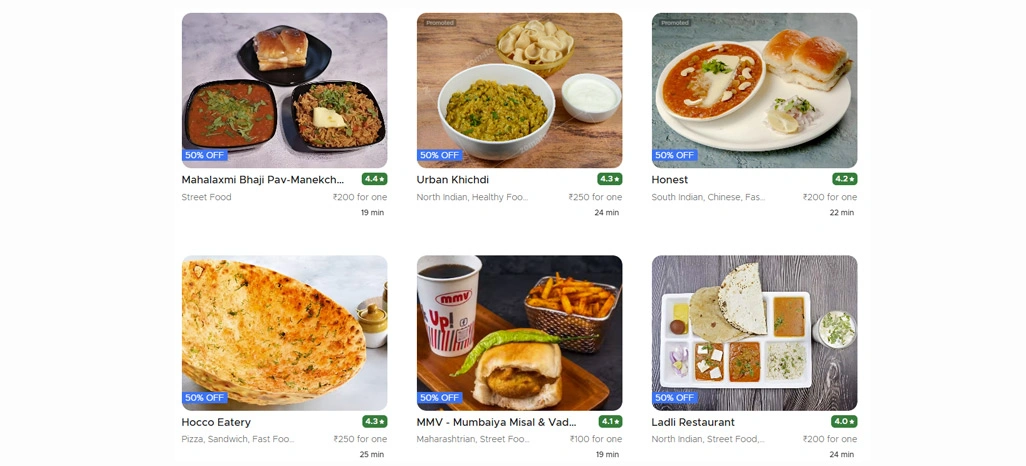Click the Honest restaurant name
Viewport: 1026px width, 466px height.
pyautogui.click(x=670, y=179)
